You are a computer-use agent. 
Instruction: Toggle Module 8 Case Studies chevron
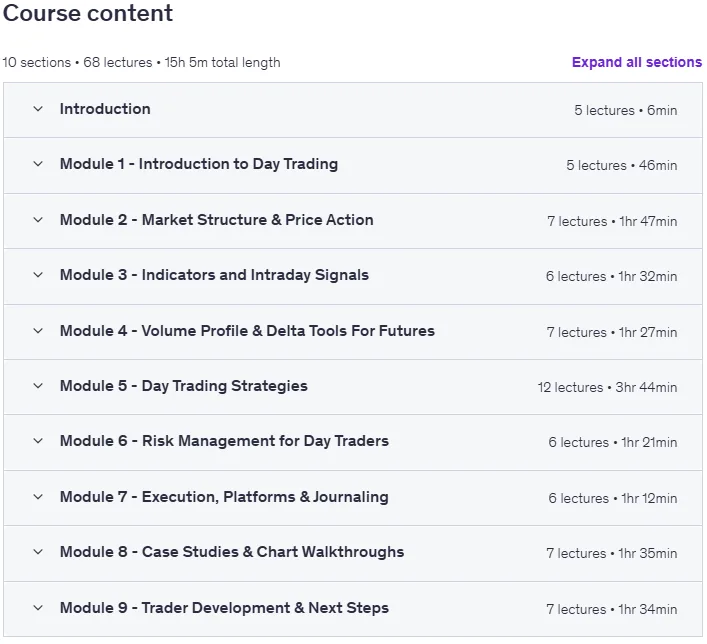(38, 552)
